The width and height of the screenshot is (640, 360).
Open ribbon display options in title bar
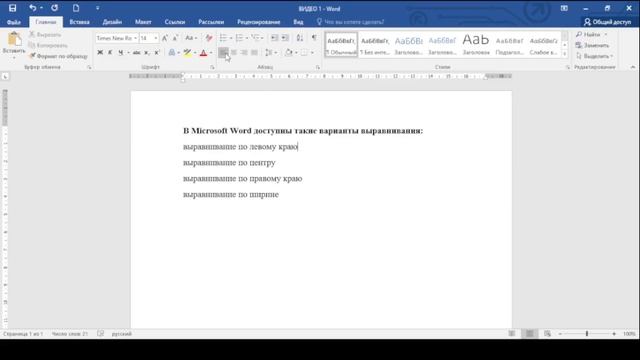[x=564, y=8]
